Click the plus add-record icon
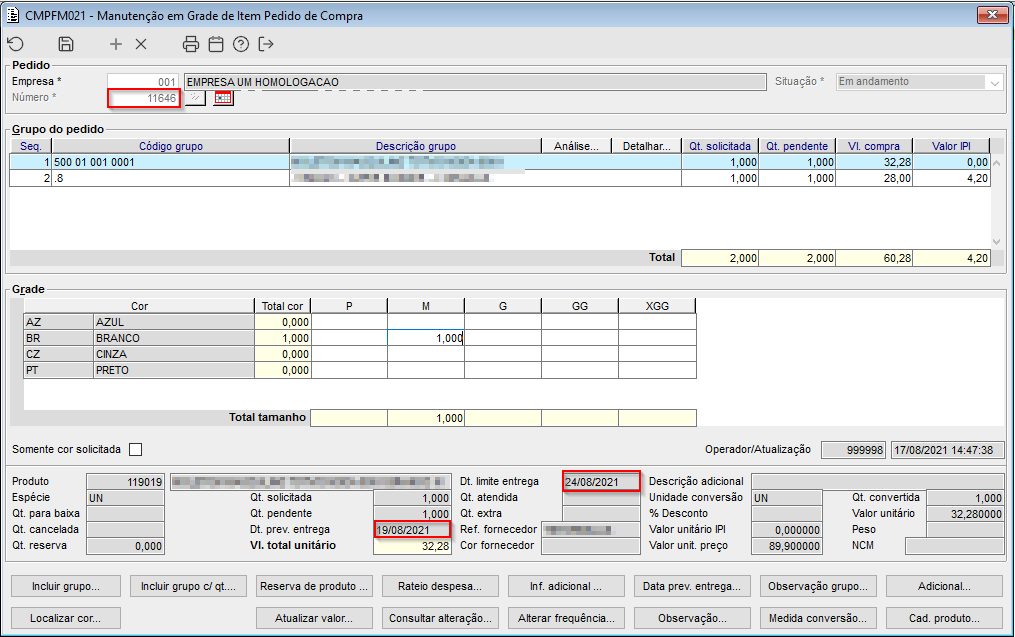The width and height of the screenshot is (1015, 637). (x=115, y=44)
